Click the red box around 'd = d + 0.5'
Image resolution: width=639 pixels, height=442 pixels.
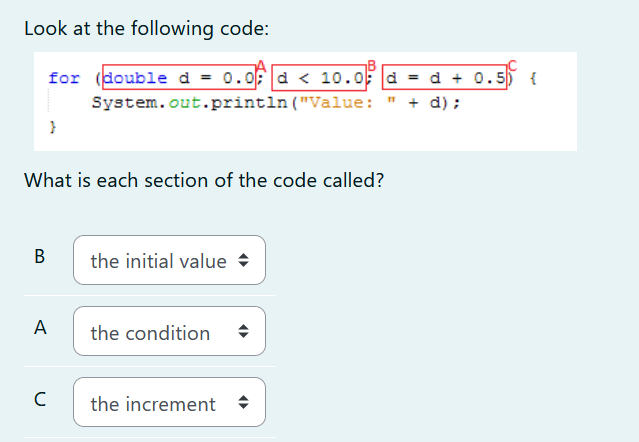click(445, 77)
